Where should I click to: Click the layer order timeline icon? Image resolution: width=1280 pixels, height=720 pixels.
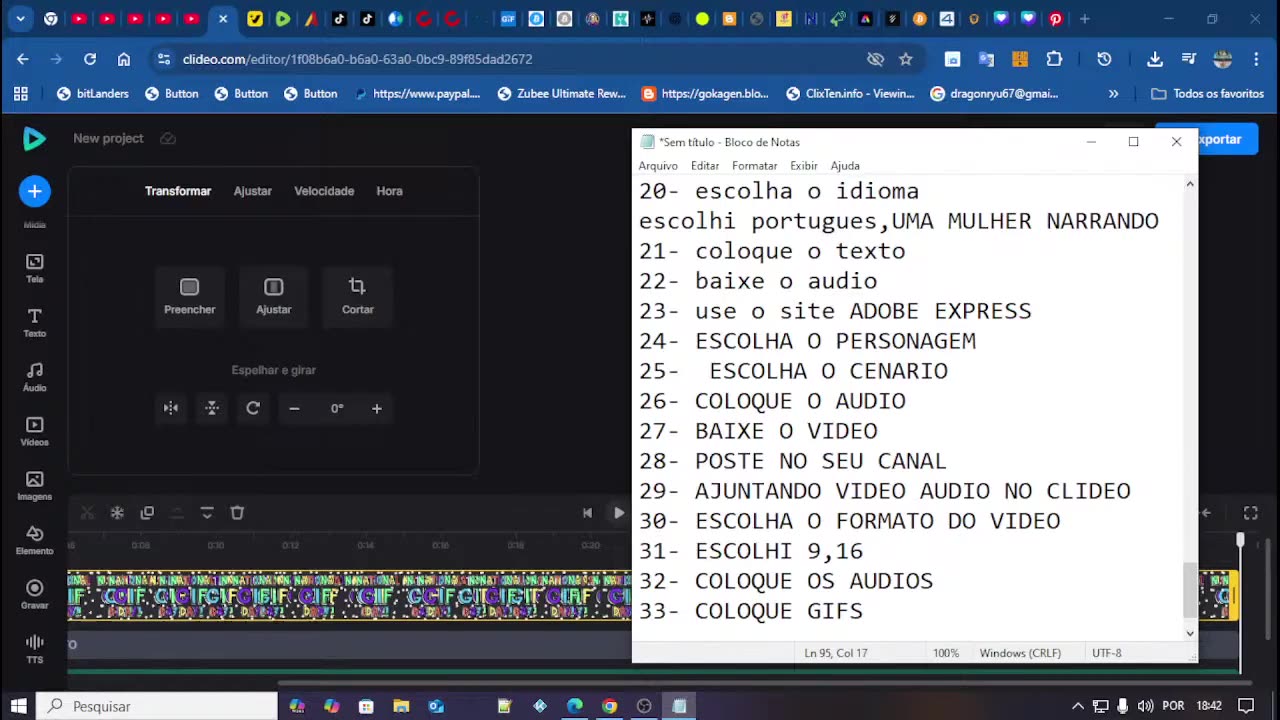207,513
